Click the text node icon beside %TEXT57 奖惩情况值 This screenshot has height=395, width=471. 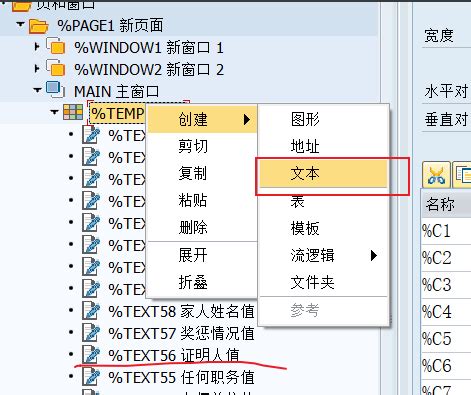tap(91, 332)
